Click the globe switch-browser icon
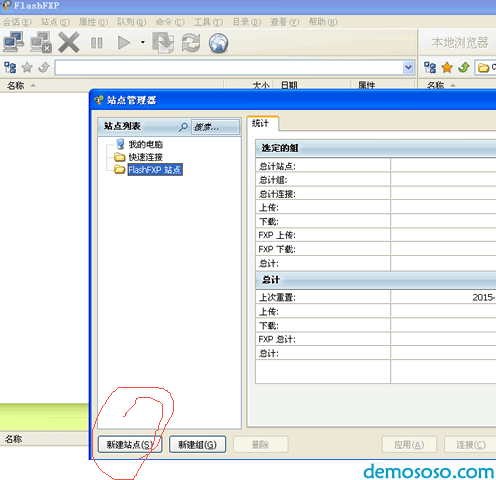The height and width of the screenshot is (480, 496). tap(218, 43)
